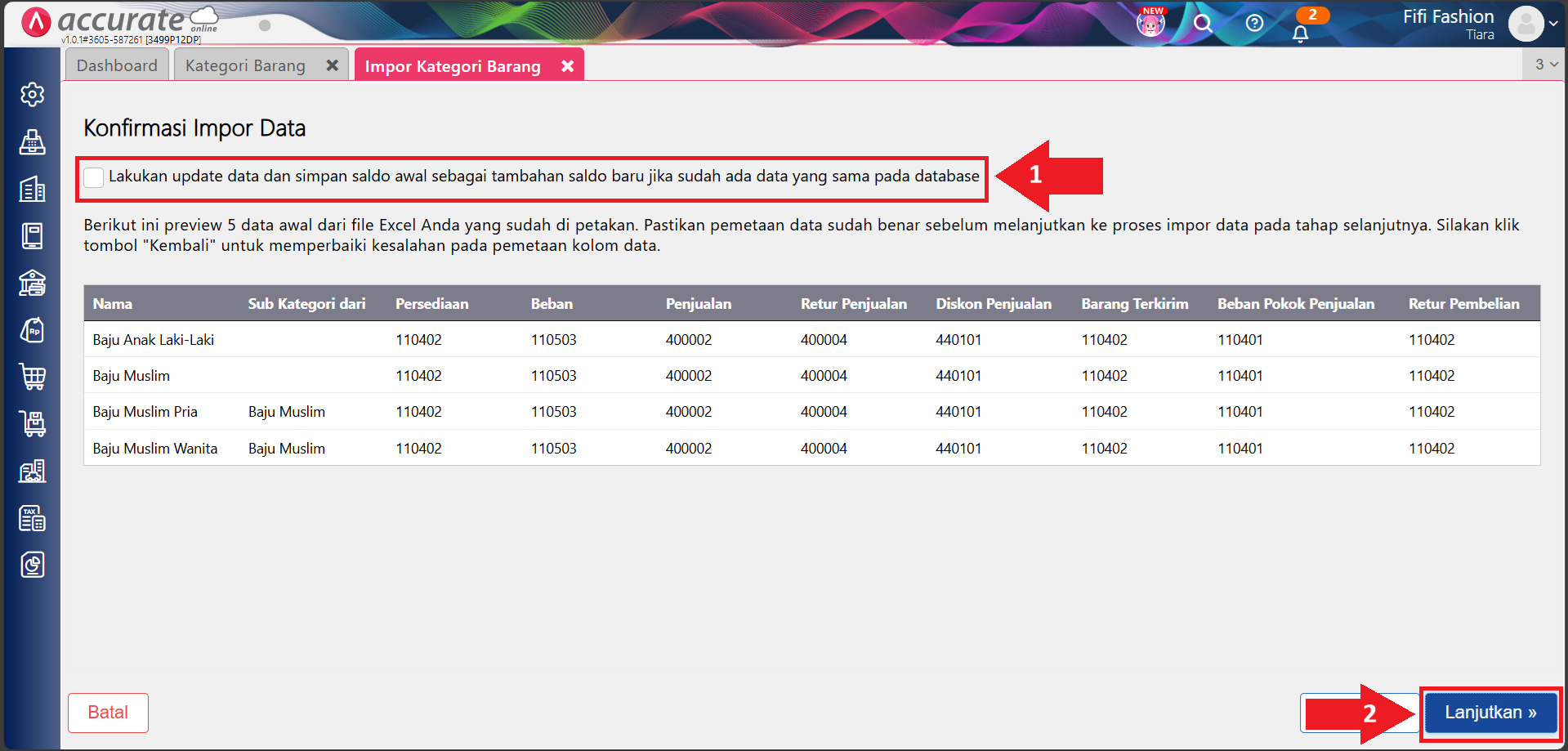The height and width of the screenshot is (751, 1568).
Task: Open the shopping cart purchases icon
Action: pos(32,377)
